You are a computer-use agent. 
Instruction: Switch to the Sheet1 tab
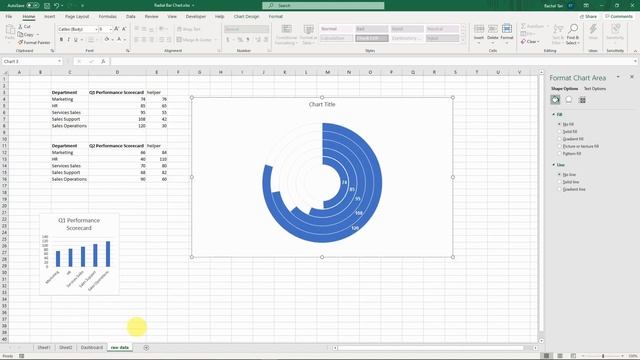pos(44,348)
